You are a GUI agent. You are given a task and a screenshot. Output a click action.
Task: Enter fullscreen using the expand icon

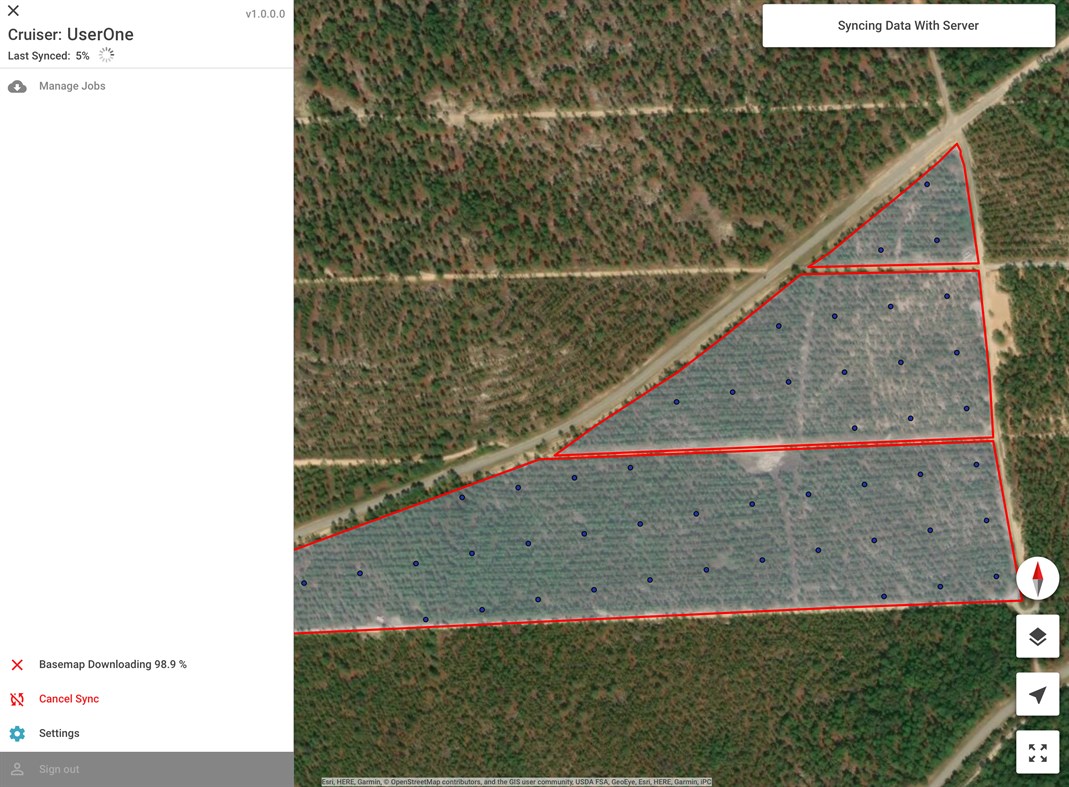click(x=1037, y=751)
